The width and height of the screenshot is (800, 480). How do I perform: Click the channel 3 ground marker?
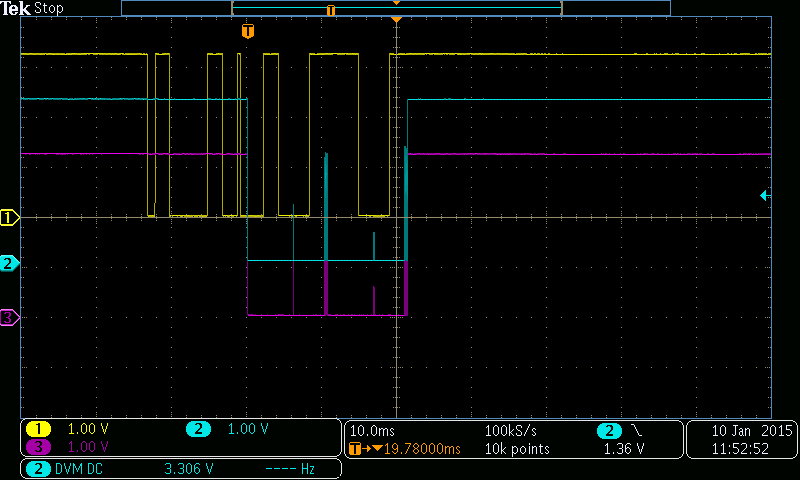point(9,318)
